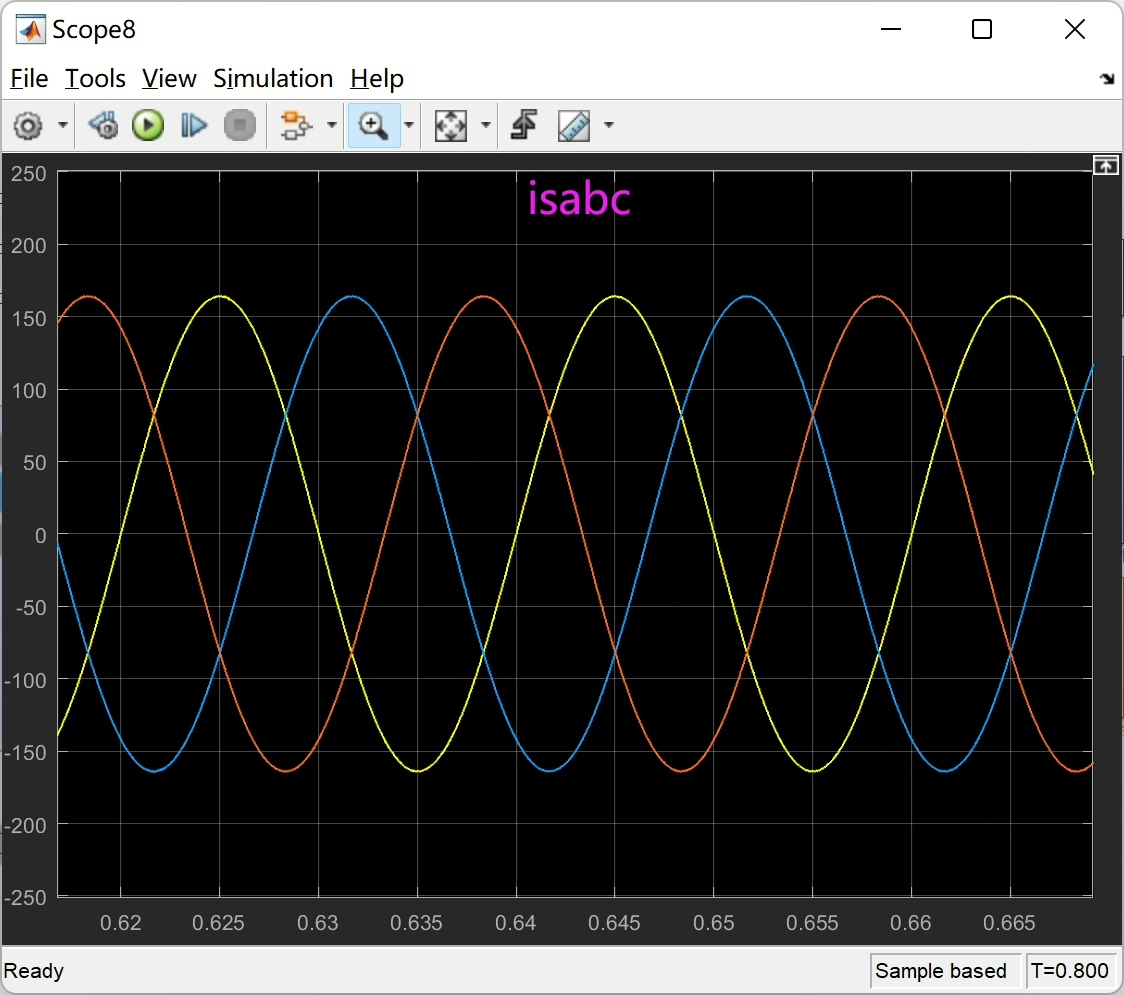Click the 0.665 x-axis tick label

pyautogui.click(x=1009, y=923)
